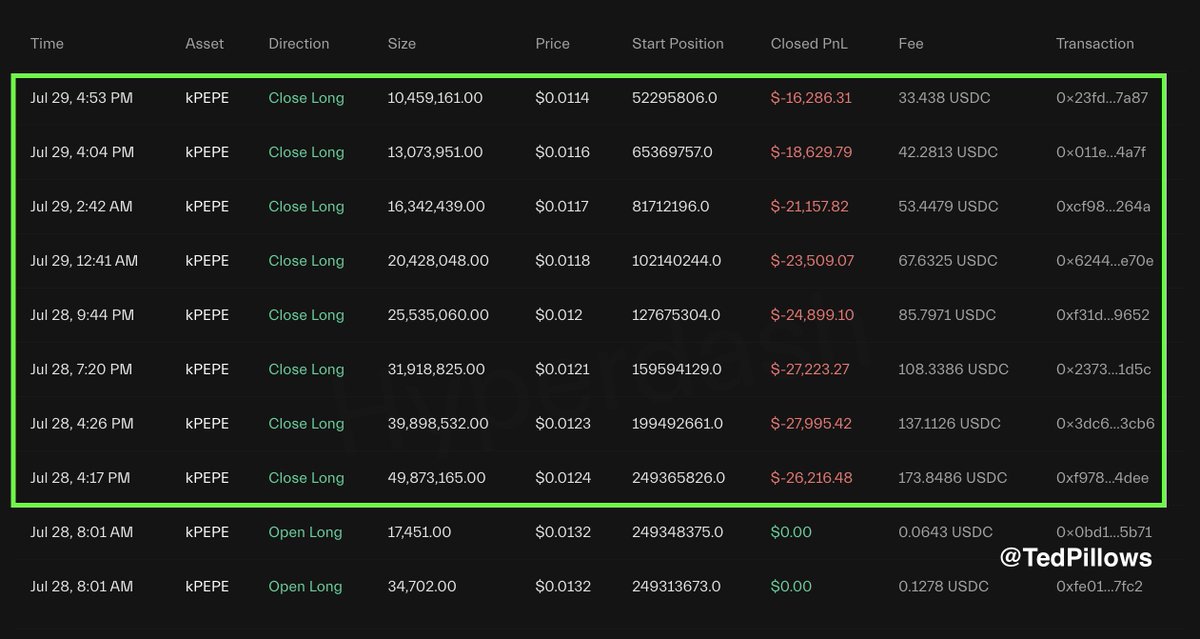Image resolution: width=1200 pixels, height=639 pixels.
Task: Click the price $0.0124
Action: [x=563, y=477]
